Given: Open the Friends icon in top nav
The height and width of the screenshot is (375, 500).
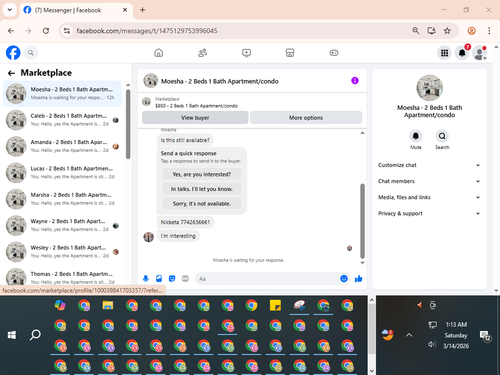Looking at the screenshot, I should pos(203,53).
